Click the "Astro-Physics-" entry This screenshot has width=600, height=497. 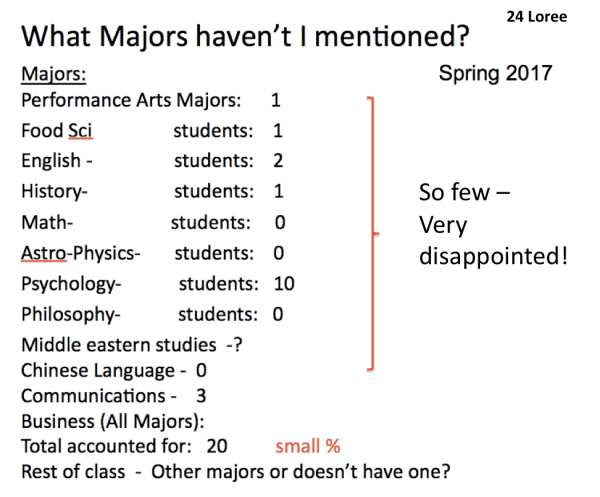tap(80, 252)
